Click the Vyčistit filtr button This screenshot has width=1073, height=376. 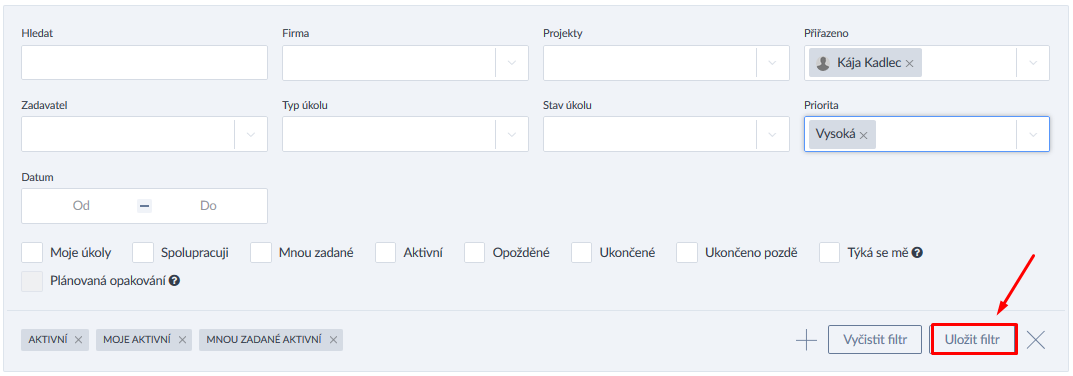[875, 340]
